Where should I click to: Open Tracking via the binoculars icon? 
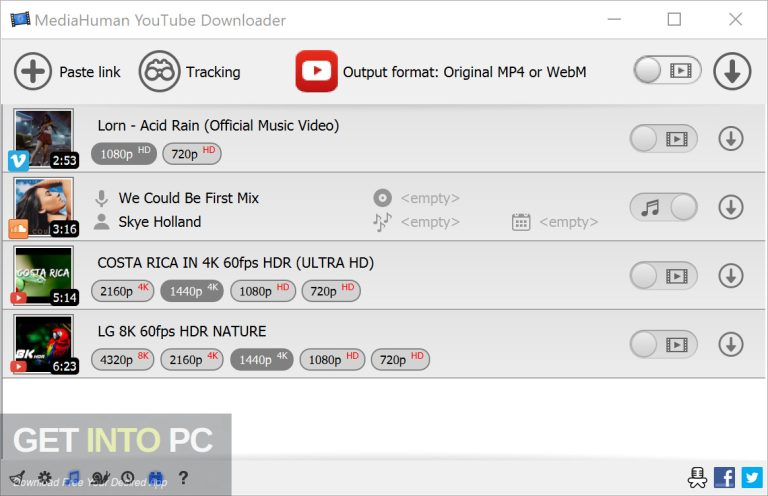click(159, 71)
